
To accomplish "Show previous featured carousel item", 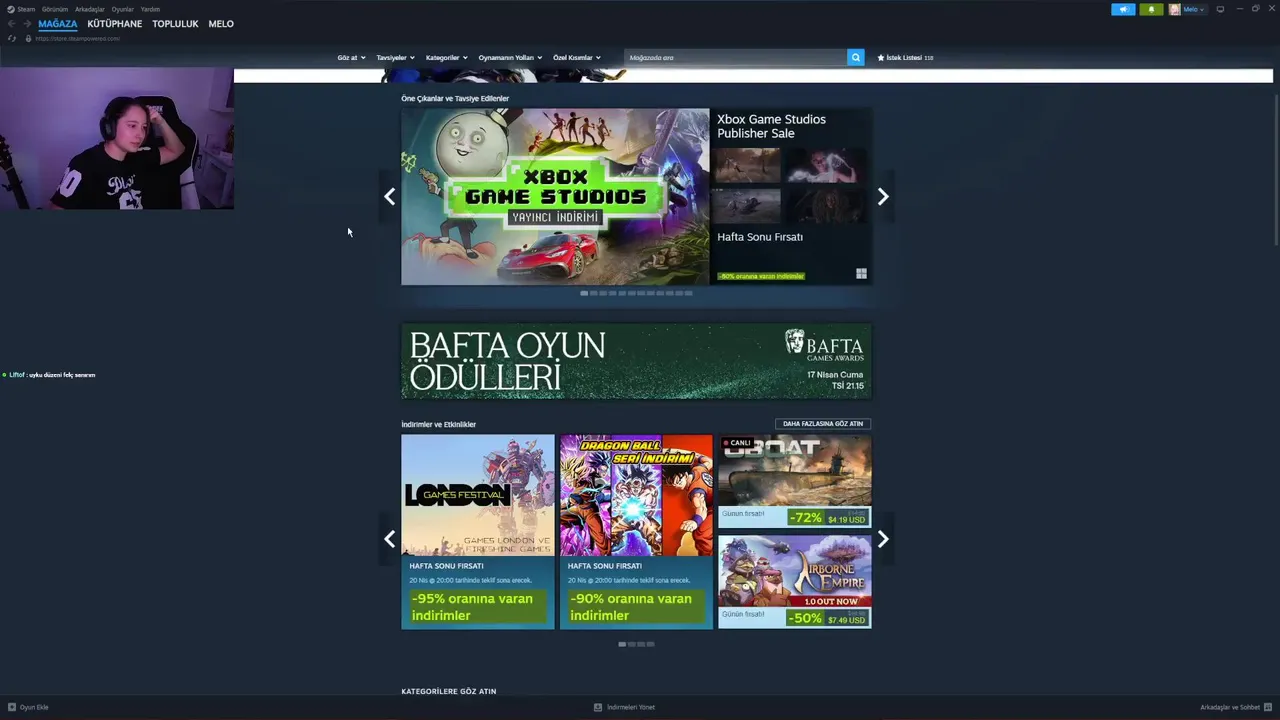I will (x=390, y=197).
